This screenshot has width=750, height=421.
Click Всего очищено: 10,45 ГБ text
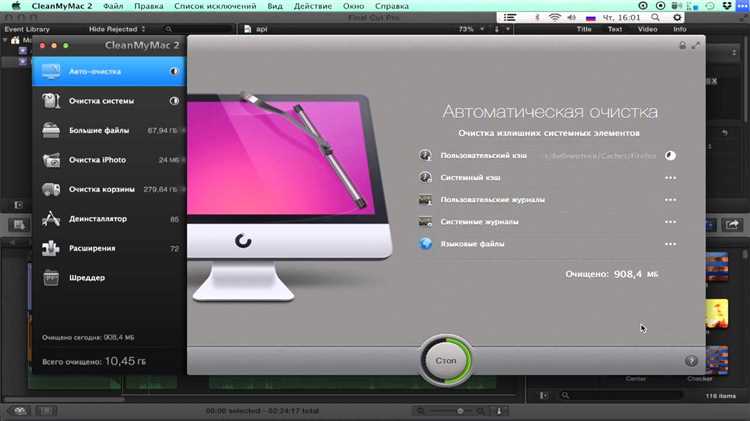[94, 361]
